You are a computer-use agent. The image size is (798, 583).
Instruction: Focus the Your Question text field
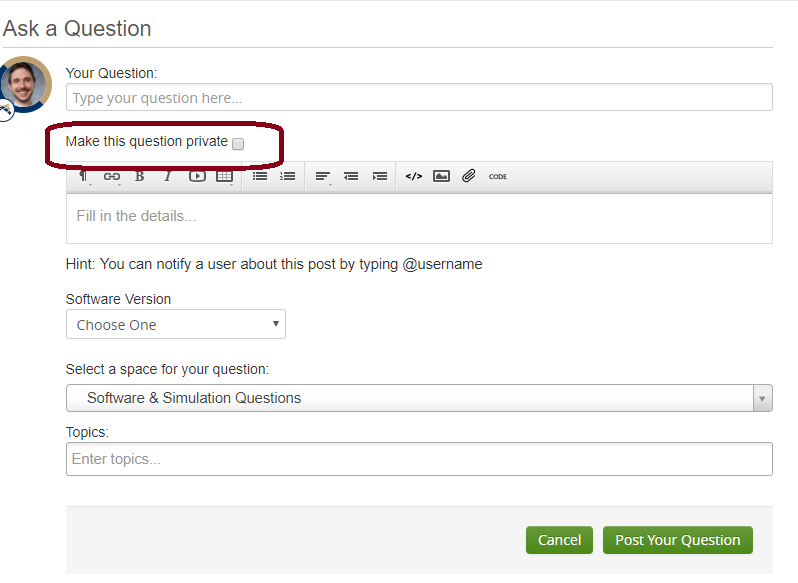point(419,98)
